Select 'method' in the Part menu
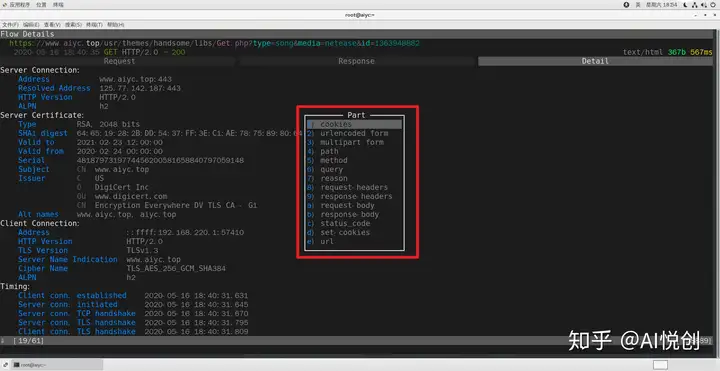Viewport: 720px width, 371px height. pyautogui.click(x=354, y=160)
